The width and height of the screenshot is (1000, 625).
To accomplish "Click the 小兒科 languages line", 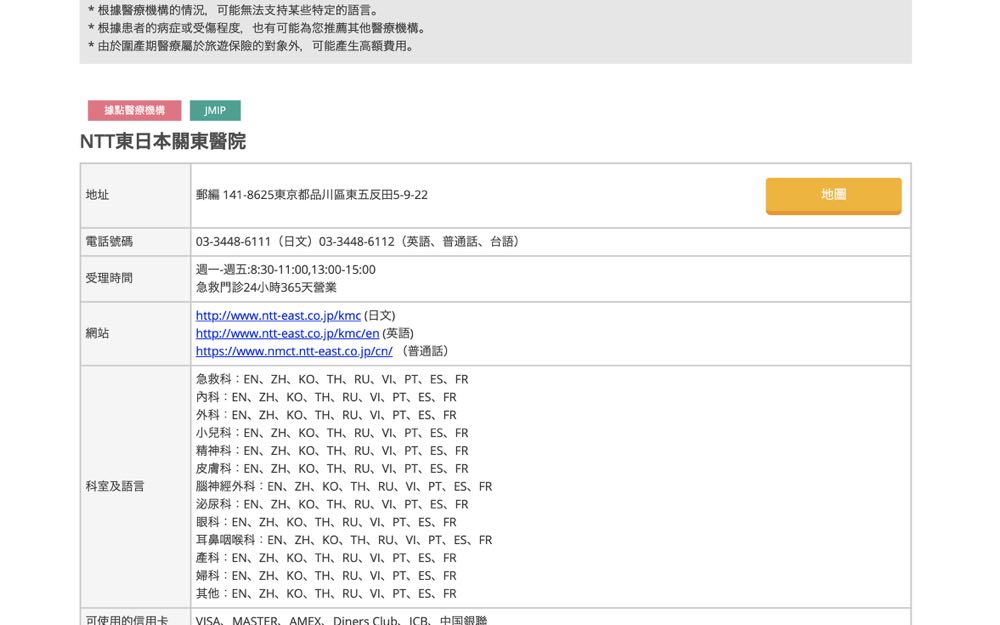I will click(332, 433).
